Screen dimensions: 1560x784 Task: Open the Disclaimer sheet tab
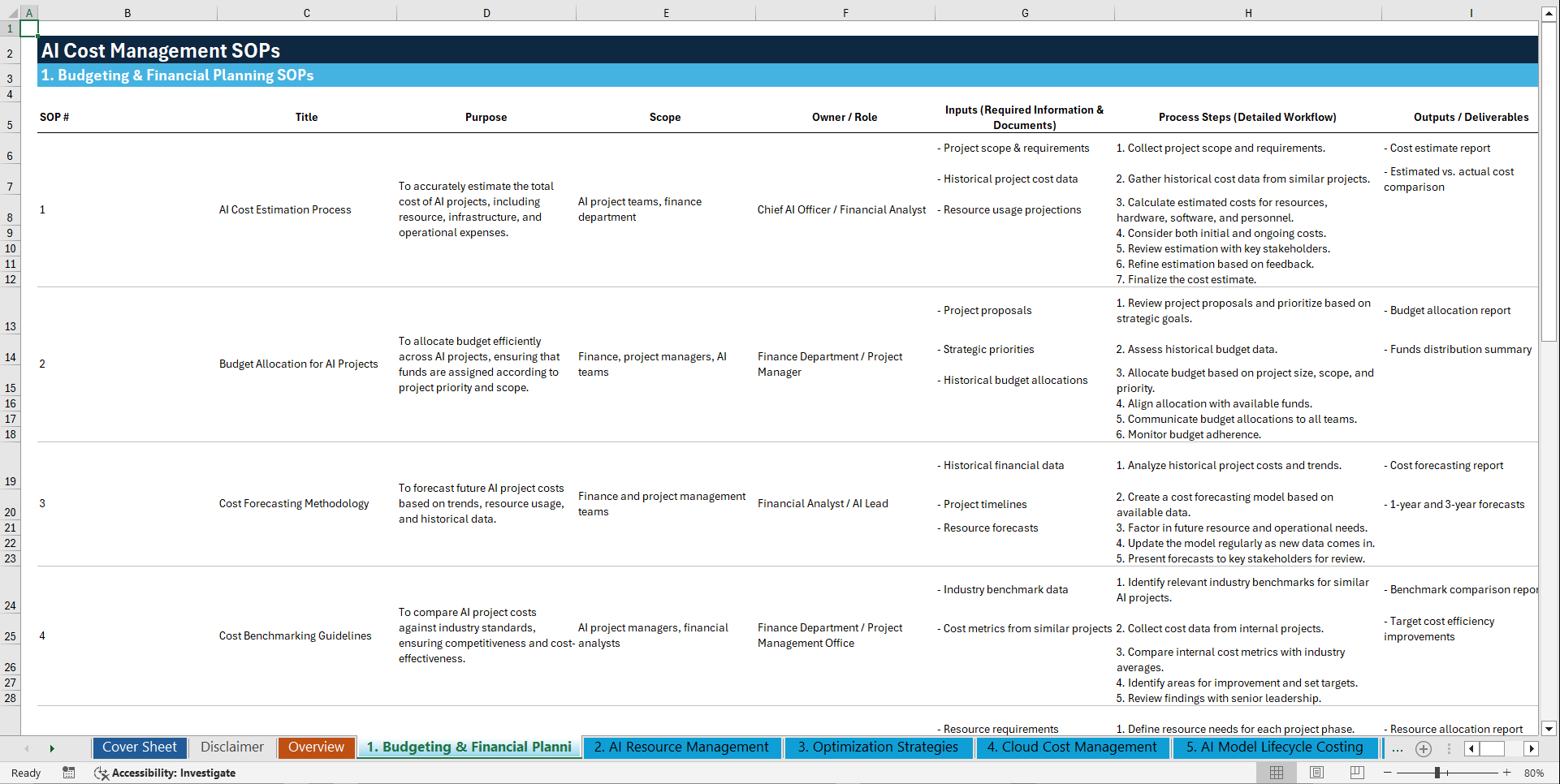pyautogui.click(x=231, y=747)
